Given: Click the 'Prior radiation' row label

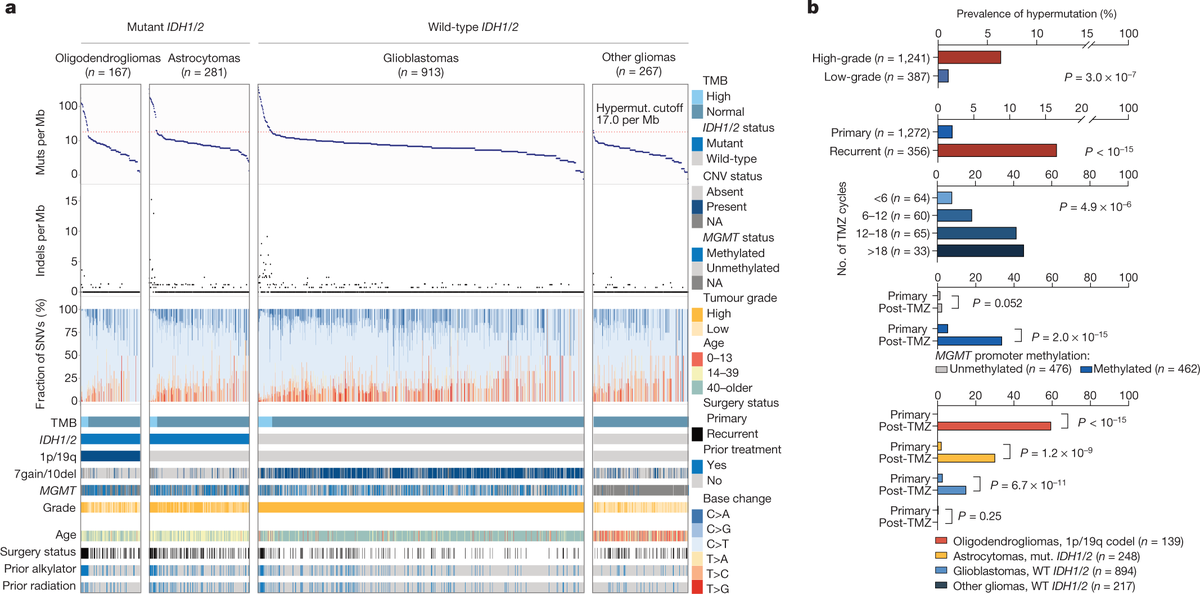Looking at the screenshot, I should 39,586.
